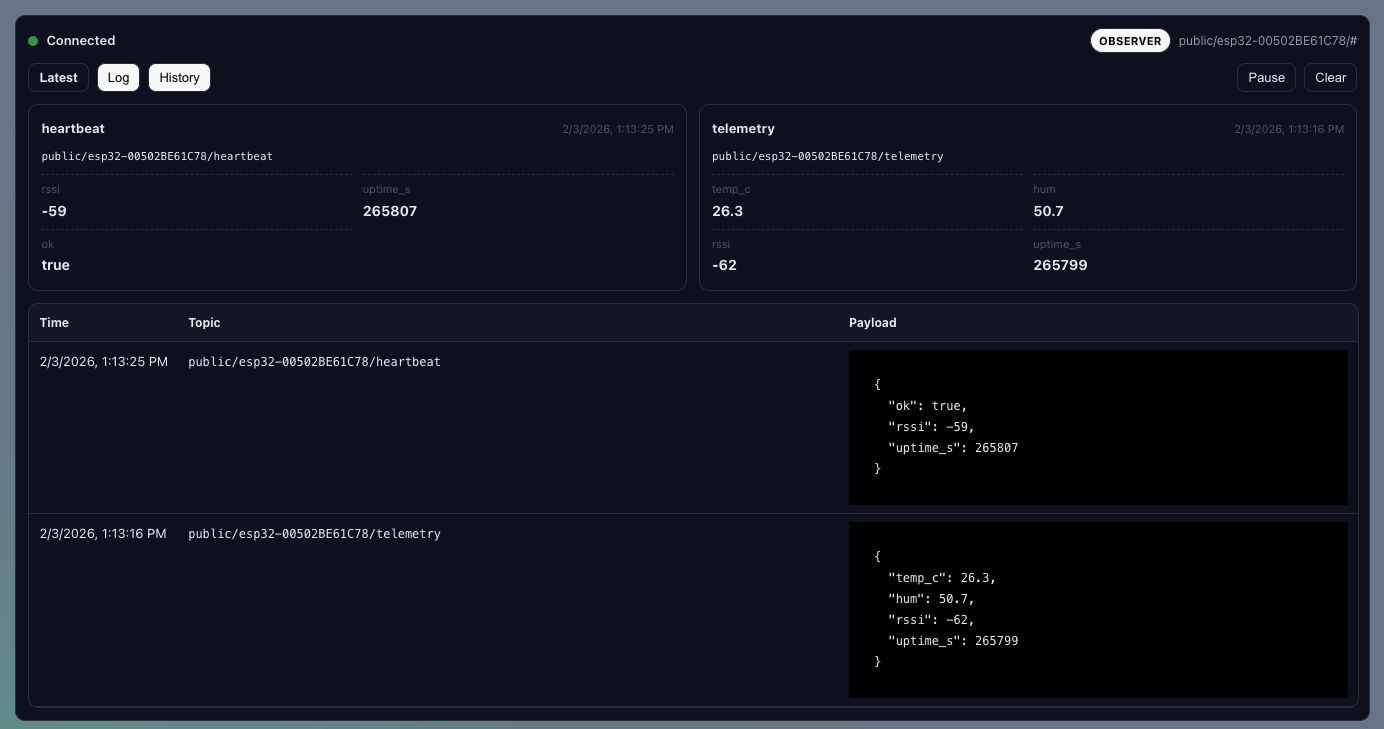
Task: Select the telemetry card title
Action: point(743,129)
